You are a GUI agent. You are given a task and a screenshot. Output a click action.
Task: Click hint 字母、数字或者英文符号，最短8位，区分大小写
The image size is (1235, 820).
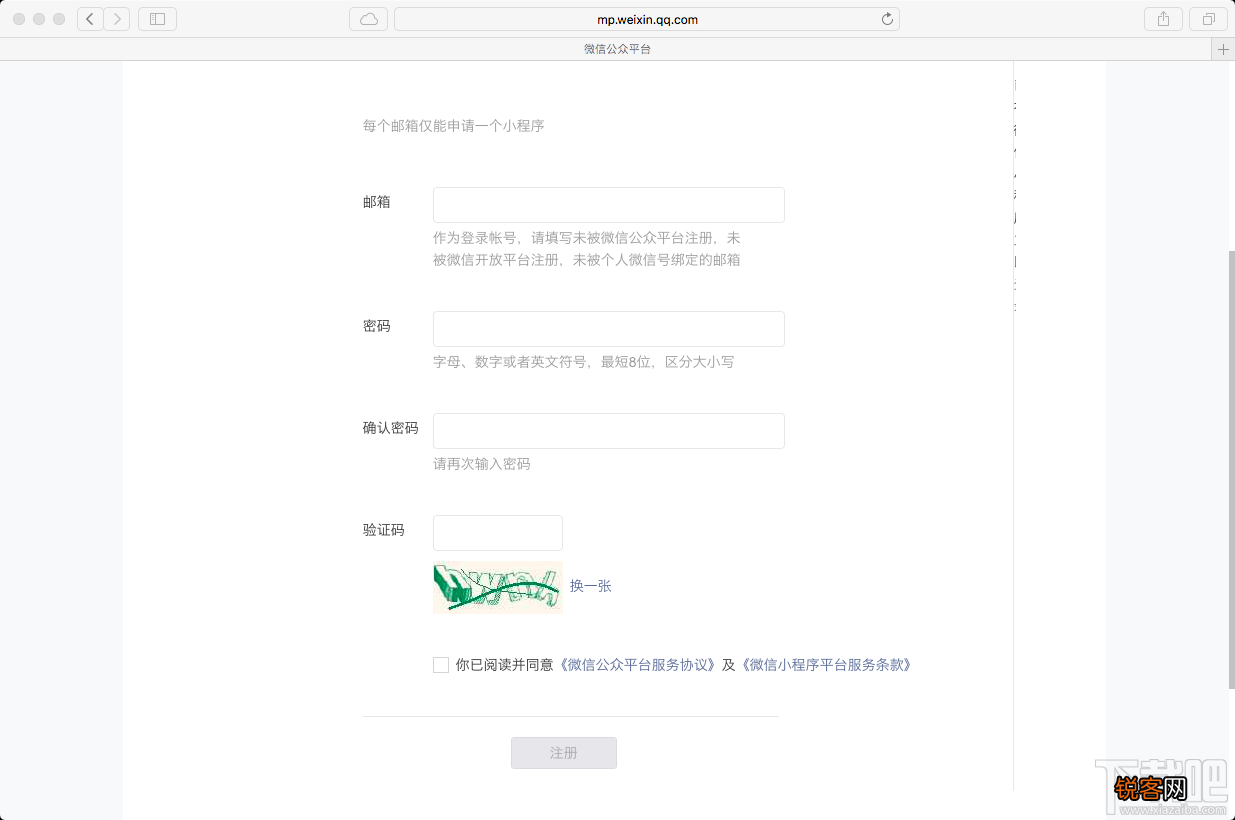coord(584,362)
